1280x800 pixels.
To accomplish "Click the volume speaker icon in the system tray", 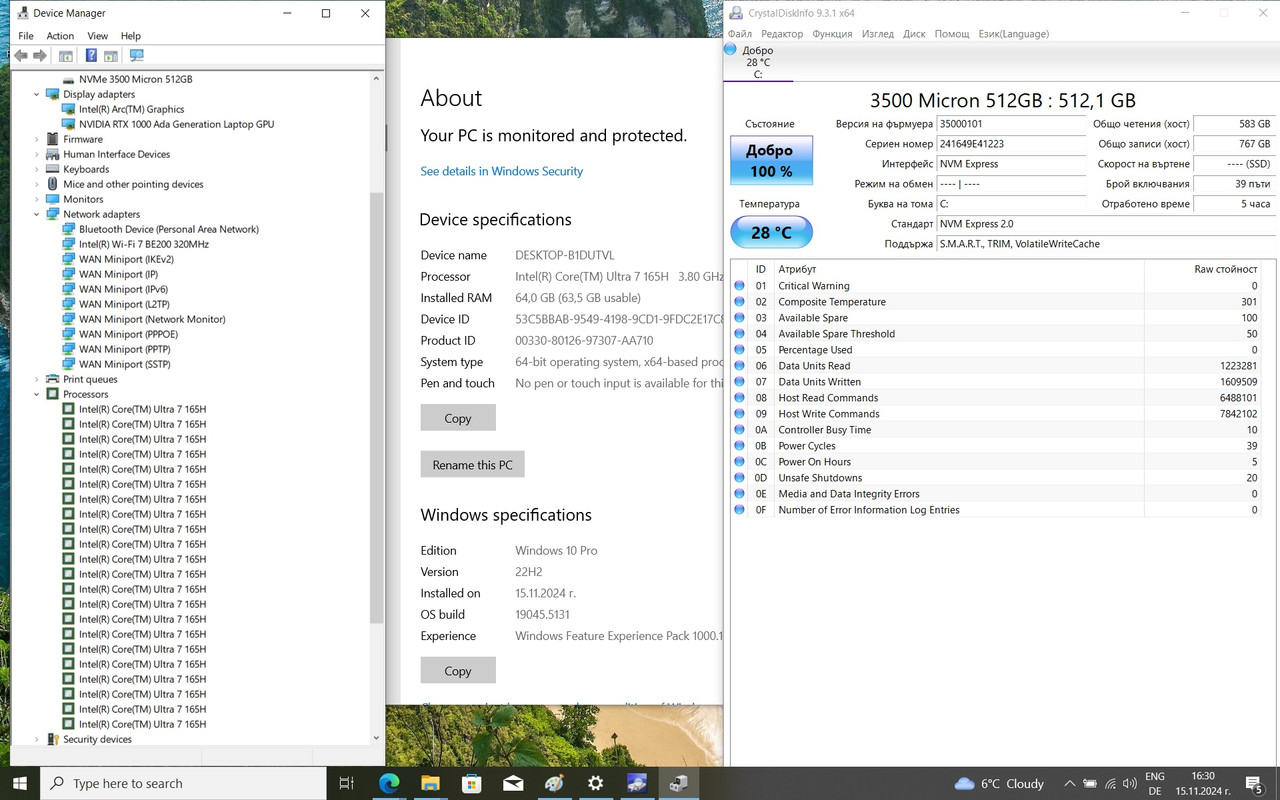I will [x=1129, y=783].
